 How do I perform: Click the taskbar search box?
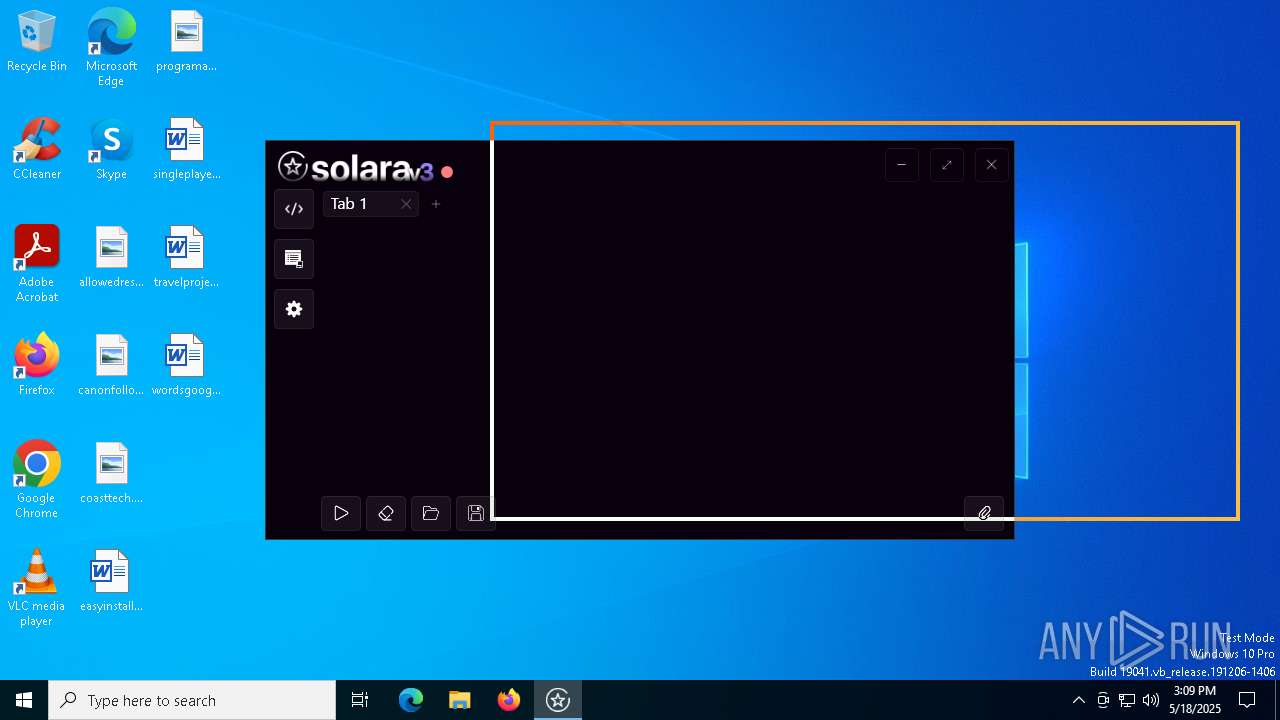[x=192, y=700]
